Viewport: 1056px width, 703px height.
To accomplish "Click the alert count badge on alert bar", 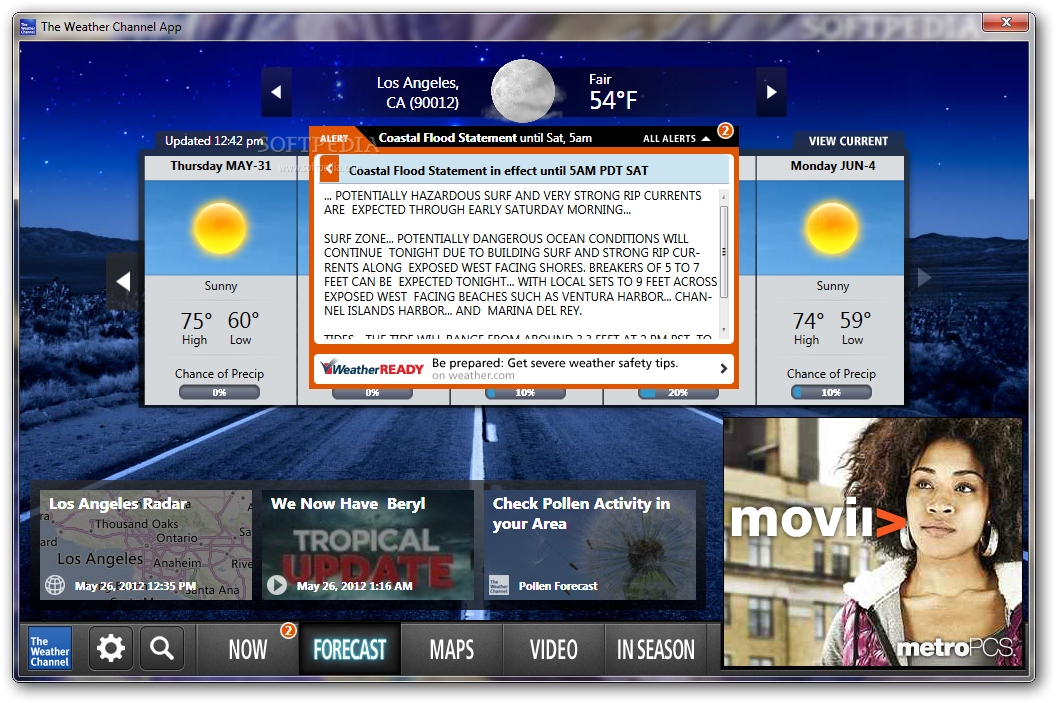I will [x=725, y=130].
